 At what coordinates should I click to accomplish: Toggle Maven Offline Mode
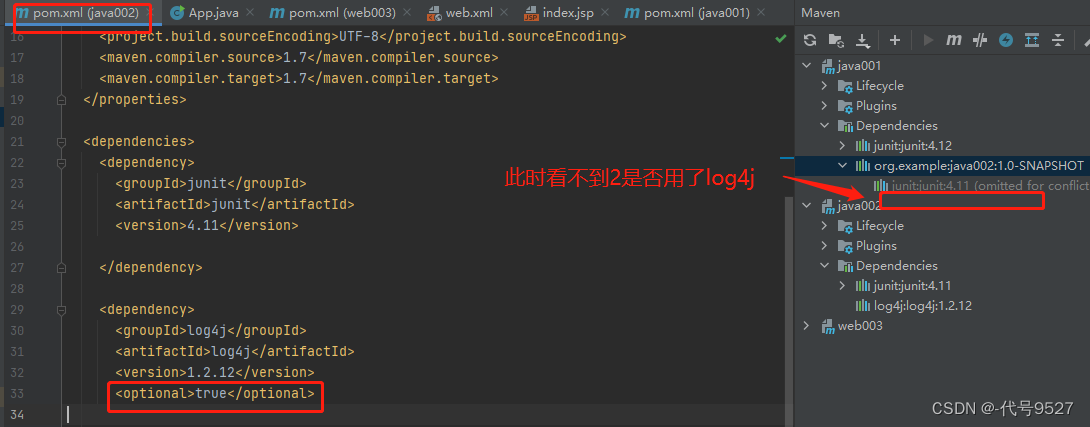click(x=981, y=40)
